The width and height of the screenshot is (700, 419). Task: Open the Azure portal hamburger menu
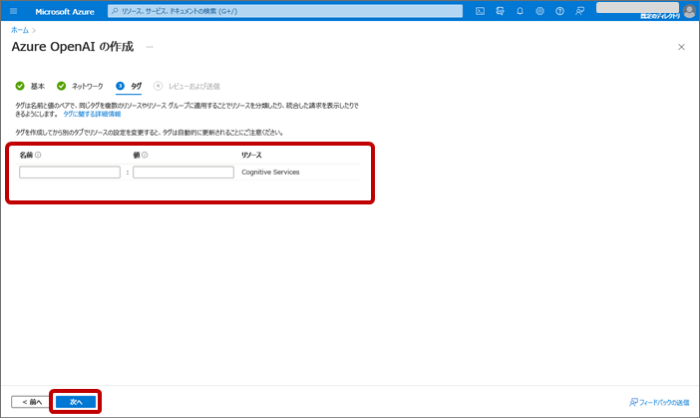tap(13, 11)
